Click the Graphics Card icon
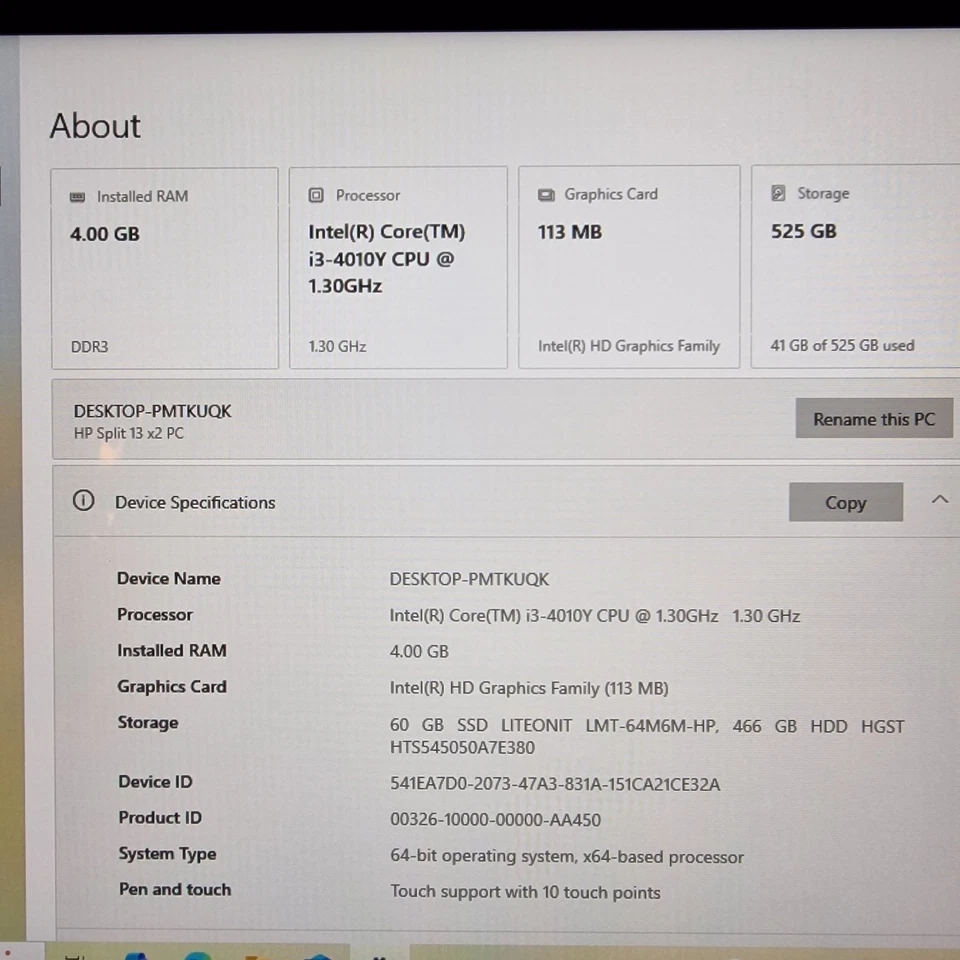 tap(546, 195)
